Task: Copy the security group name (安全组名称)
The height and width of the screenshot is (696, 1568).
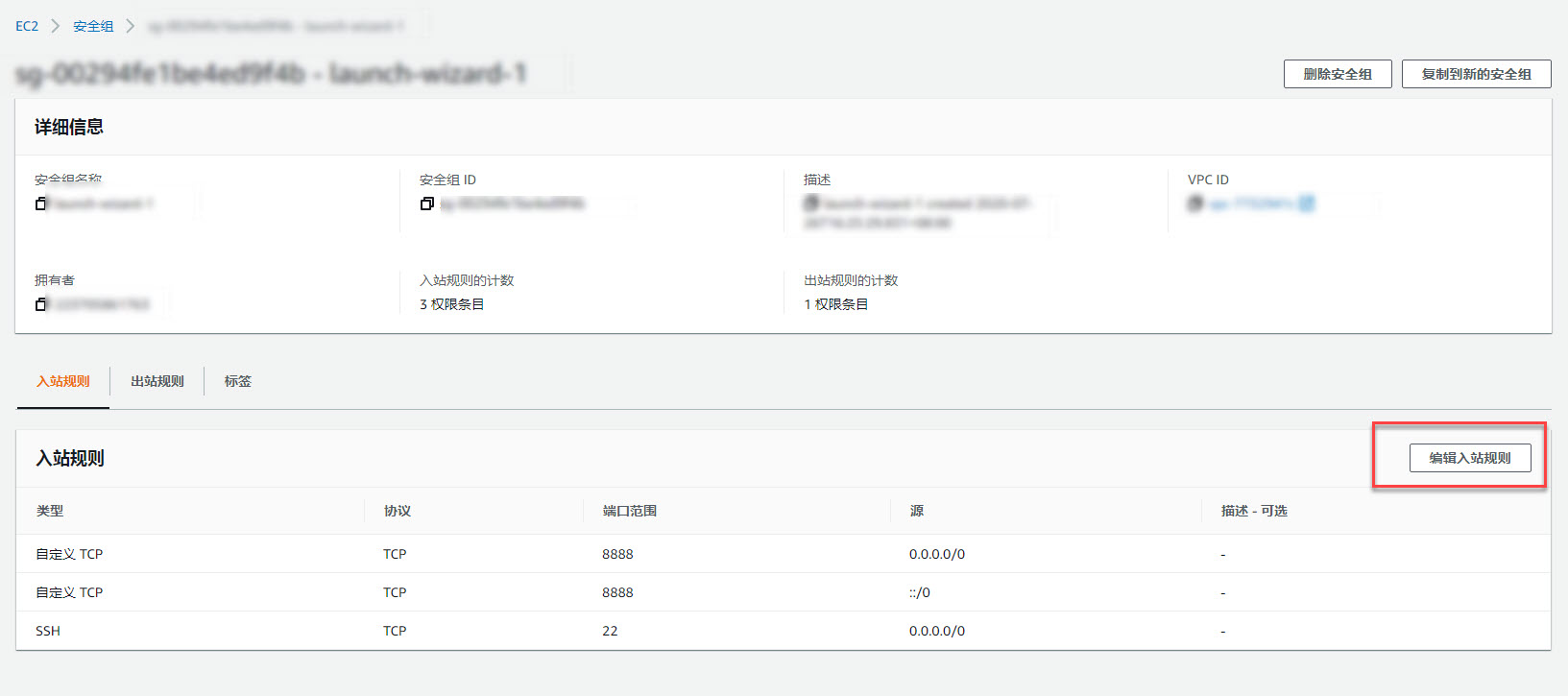Action: [x=40, y=204]
